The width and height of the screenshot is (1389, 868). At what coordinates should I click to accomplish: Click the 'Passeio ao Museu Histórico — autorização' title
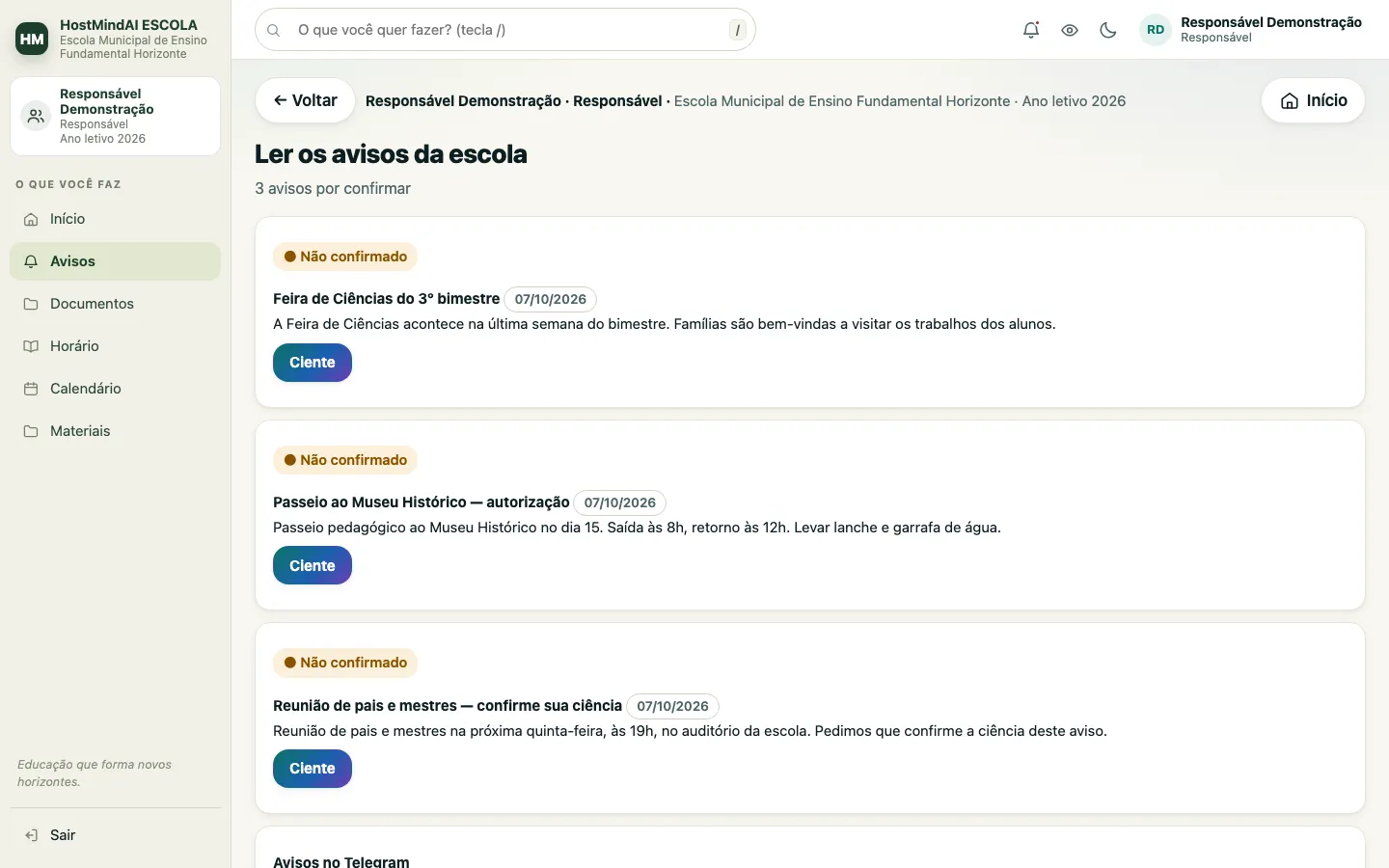click(x=422, y=502)
